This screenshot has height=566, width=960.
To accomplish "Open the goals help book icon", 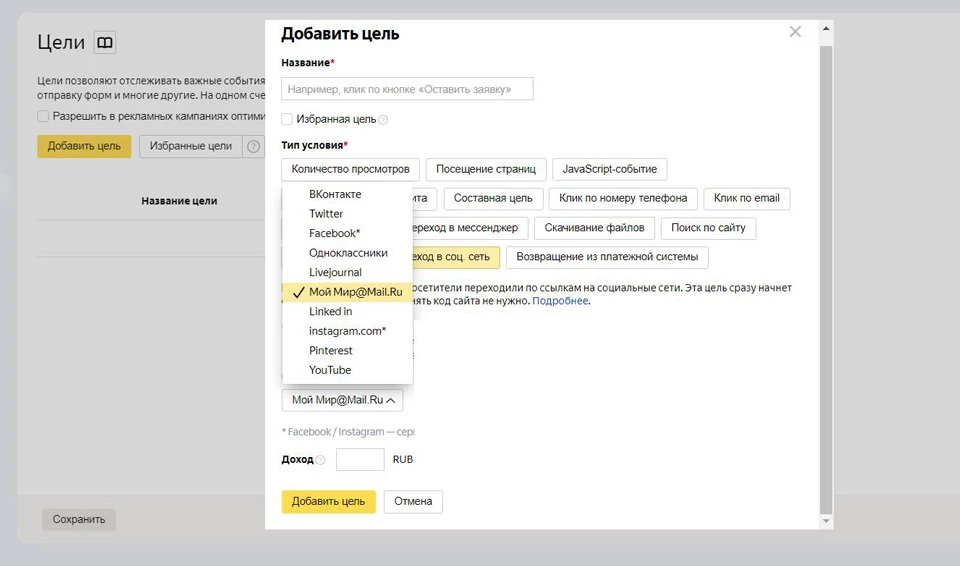I will (105, 42).
